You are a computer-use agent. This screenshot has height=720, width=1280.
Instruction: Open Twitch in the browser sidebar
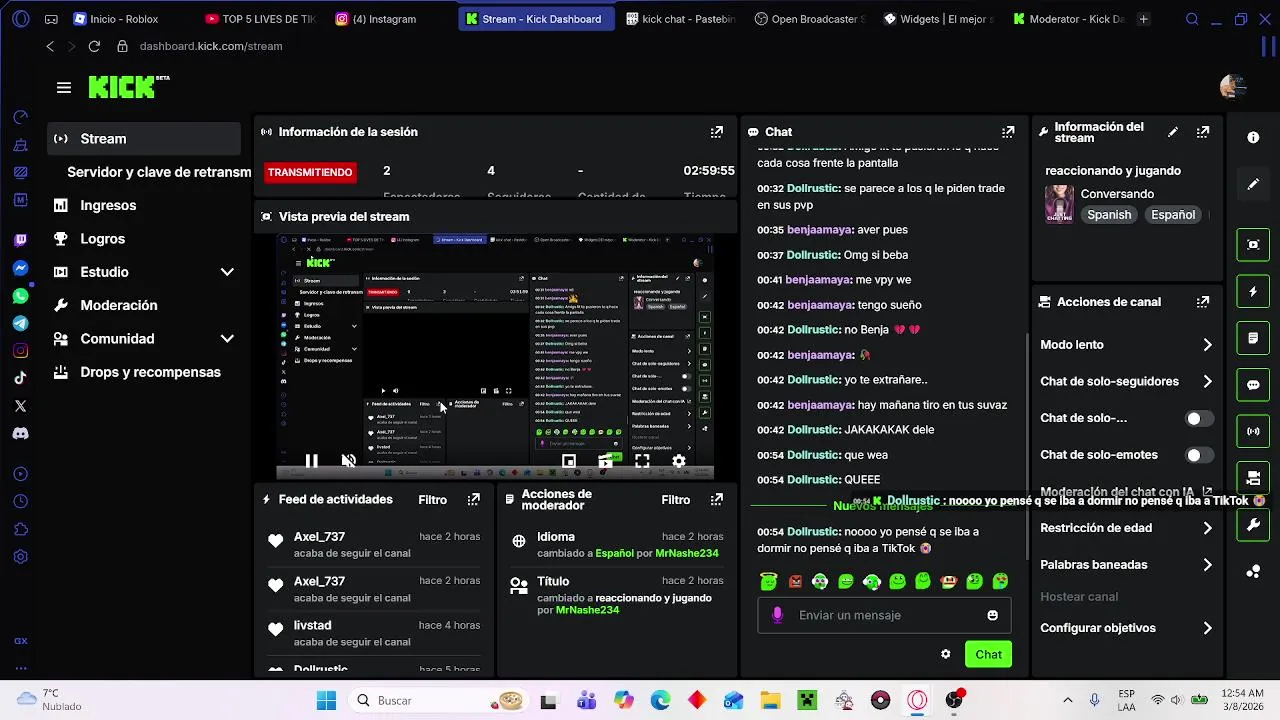pyautogui.click(x=20, y=240)
